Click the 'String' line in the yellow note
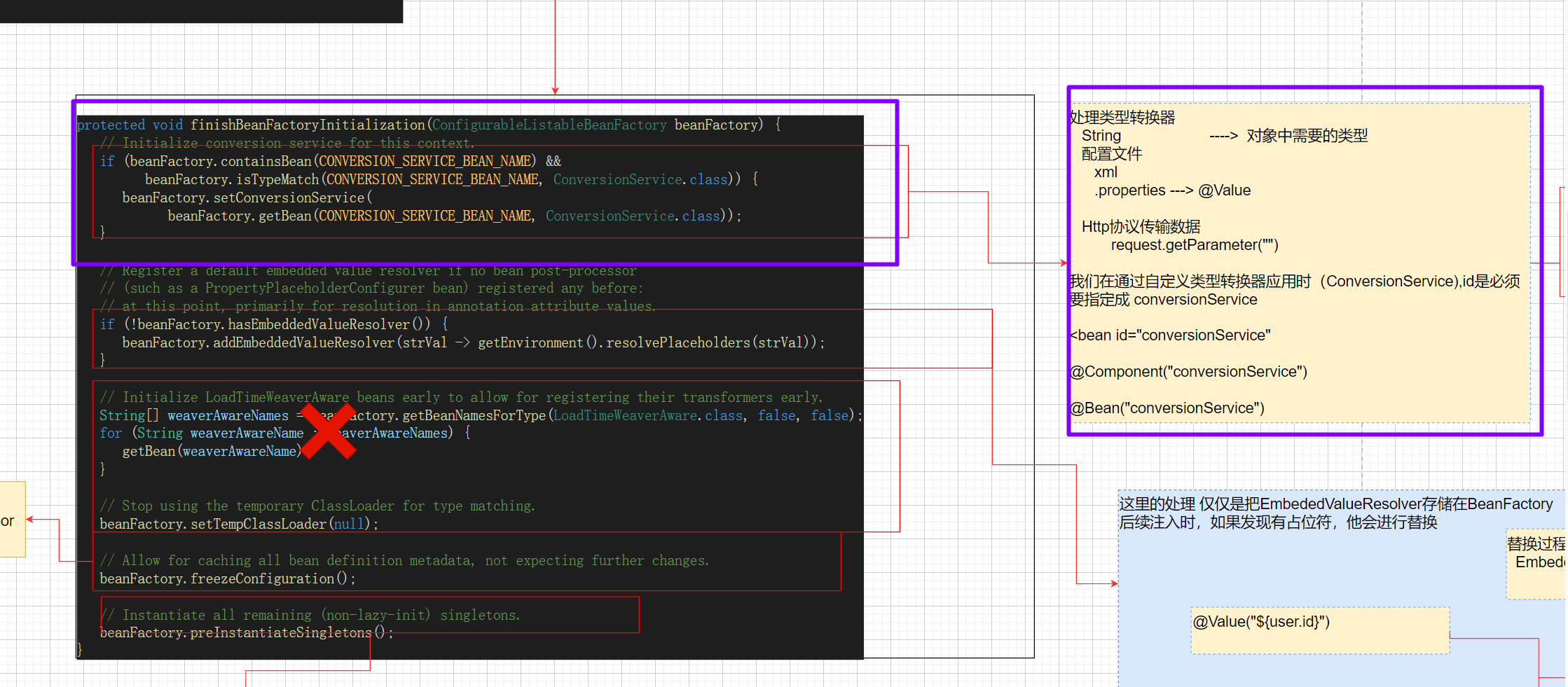The image size is (1568, 687). 1101,136
